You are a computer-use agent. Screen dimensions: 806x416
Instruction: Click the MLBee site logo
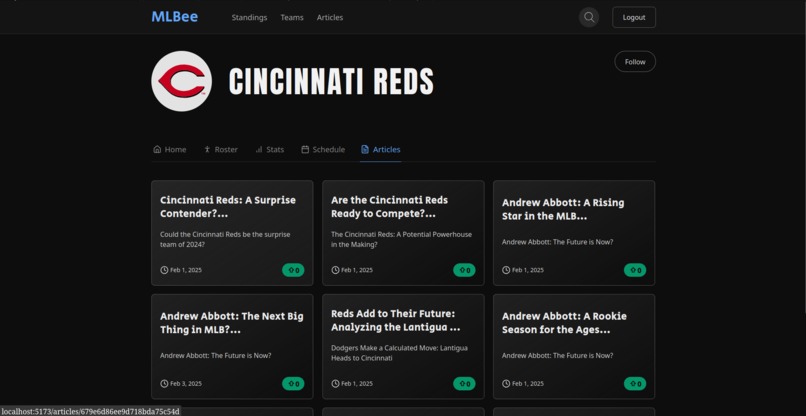tap(175, 17)
